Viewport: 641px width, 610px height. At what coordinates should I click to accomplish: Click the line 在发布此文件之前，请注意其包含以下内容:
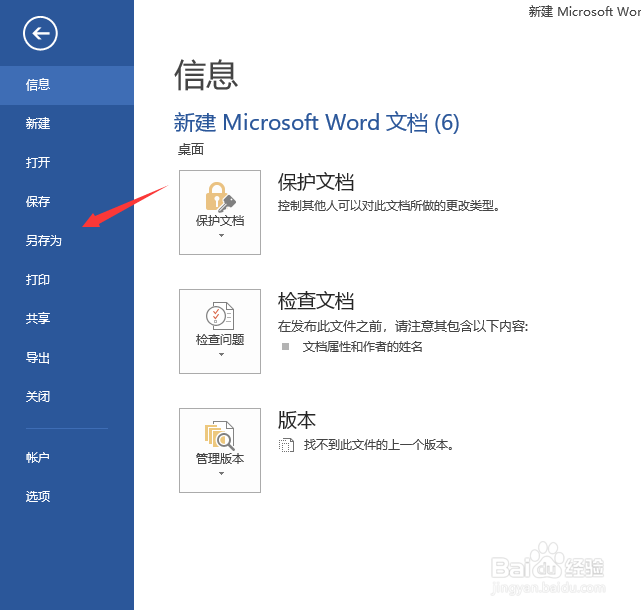pyautogui.click(x=403, y=326)
